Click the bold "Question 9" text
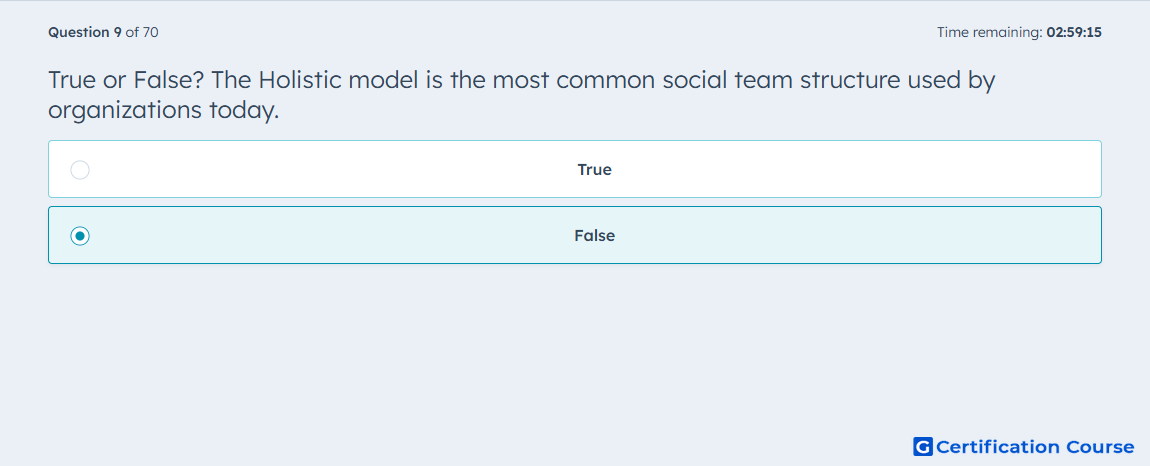 85,32
